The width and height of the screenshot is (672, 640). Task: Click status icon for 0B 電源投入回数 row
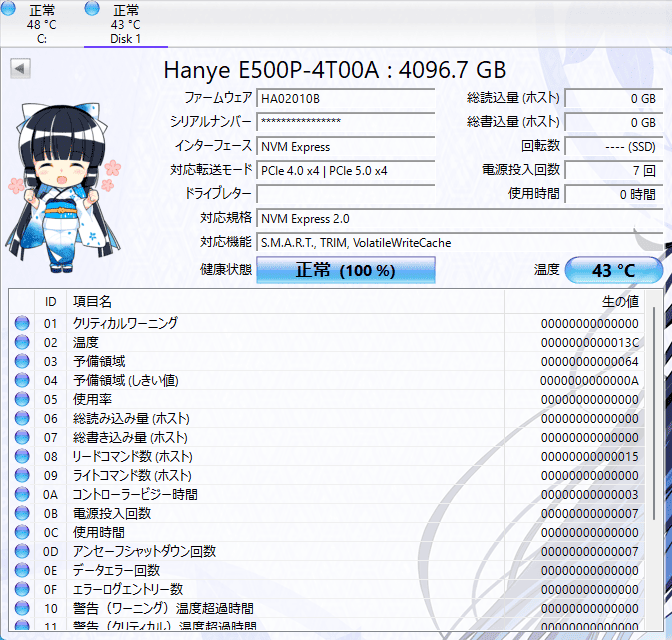pos(22,513)
